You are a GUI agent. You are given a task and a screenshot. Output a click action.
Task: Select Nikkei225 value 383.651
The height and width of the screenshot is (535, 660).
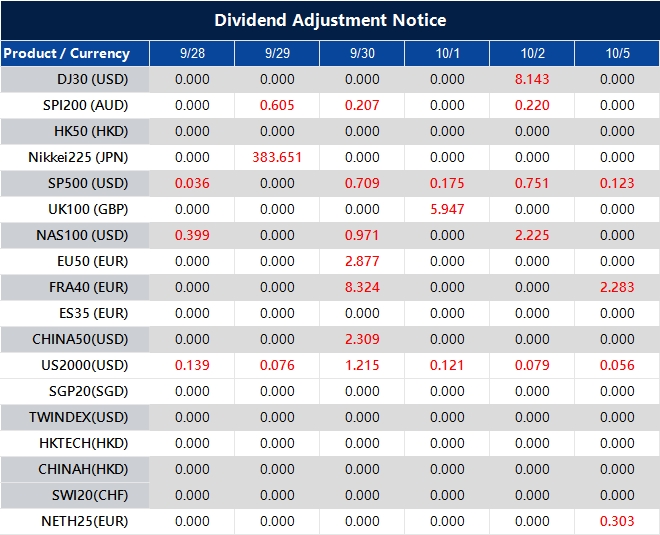point(277,157)
